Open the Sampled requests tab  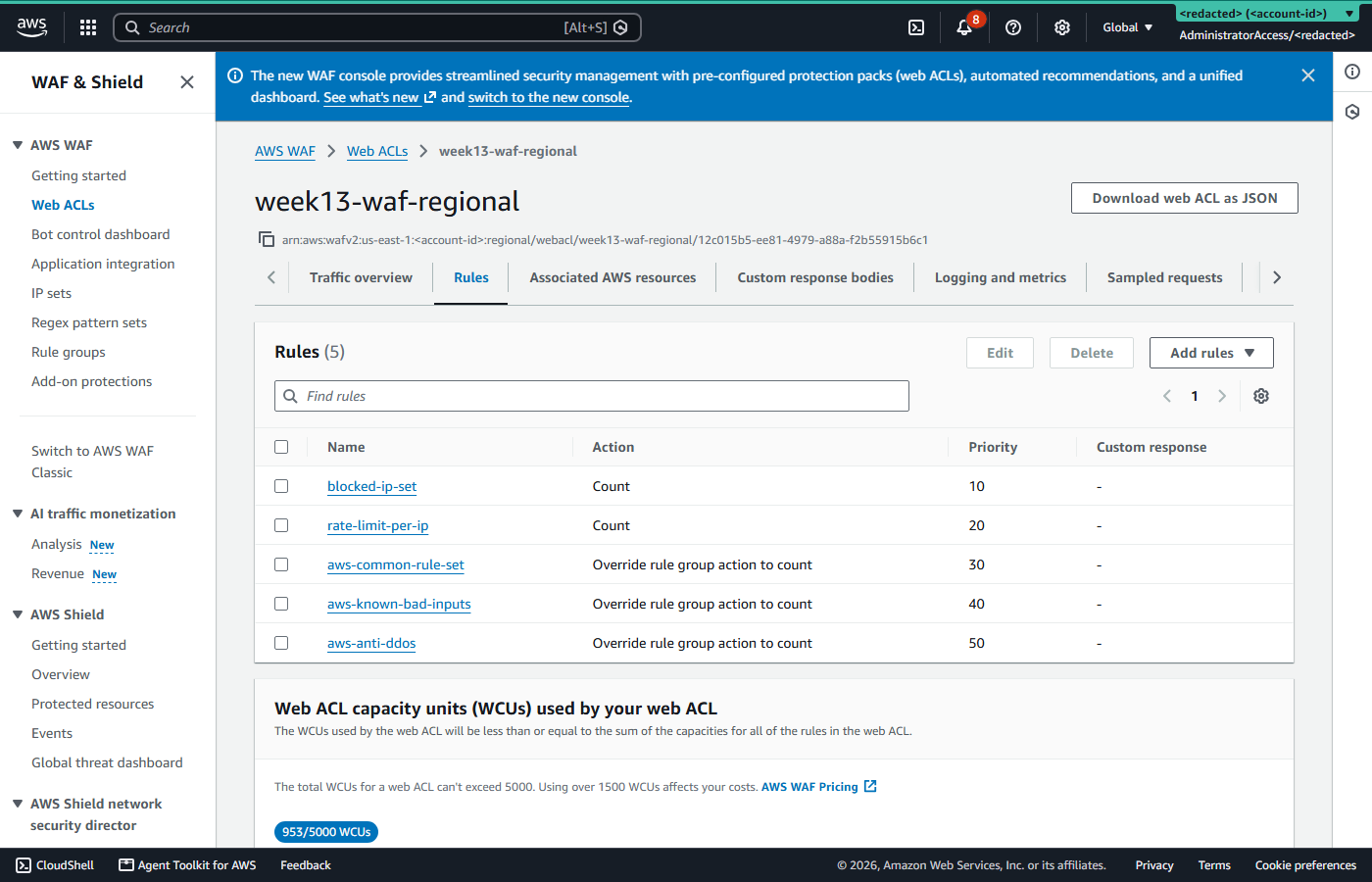pos(1164,277)
